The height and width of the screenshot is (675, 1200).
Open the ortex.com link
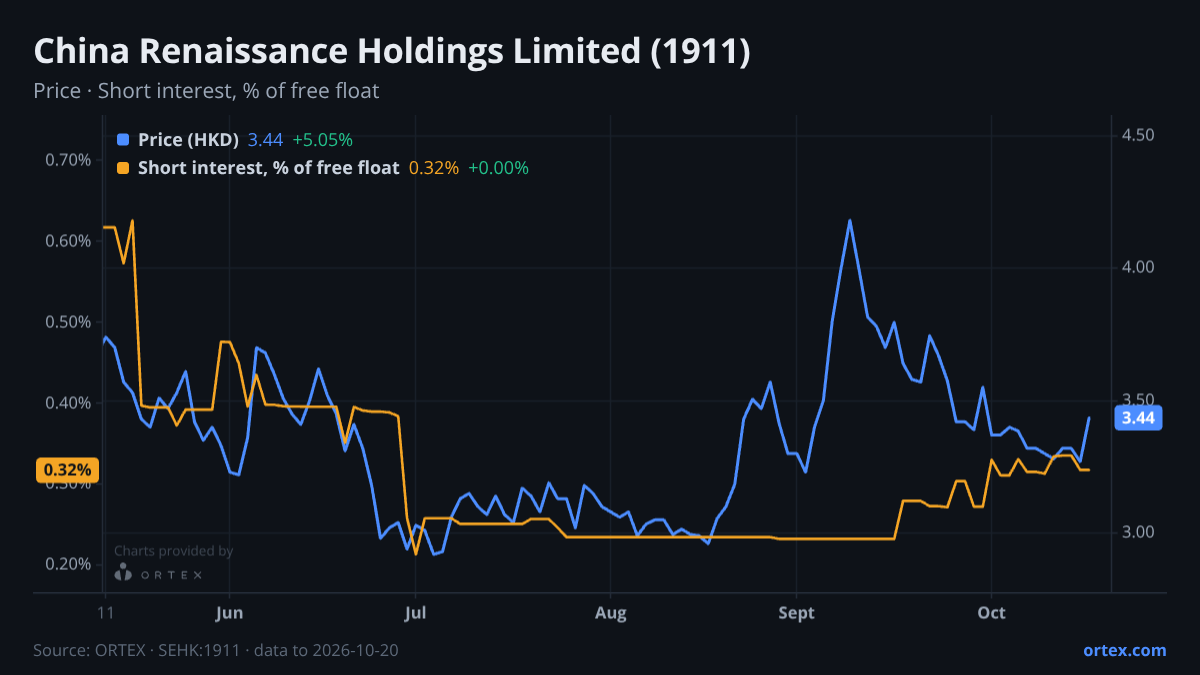click(x=1124, y=650)
